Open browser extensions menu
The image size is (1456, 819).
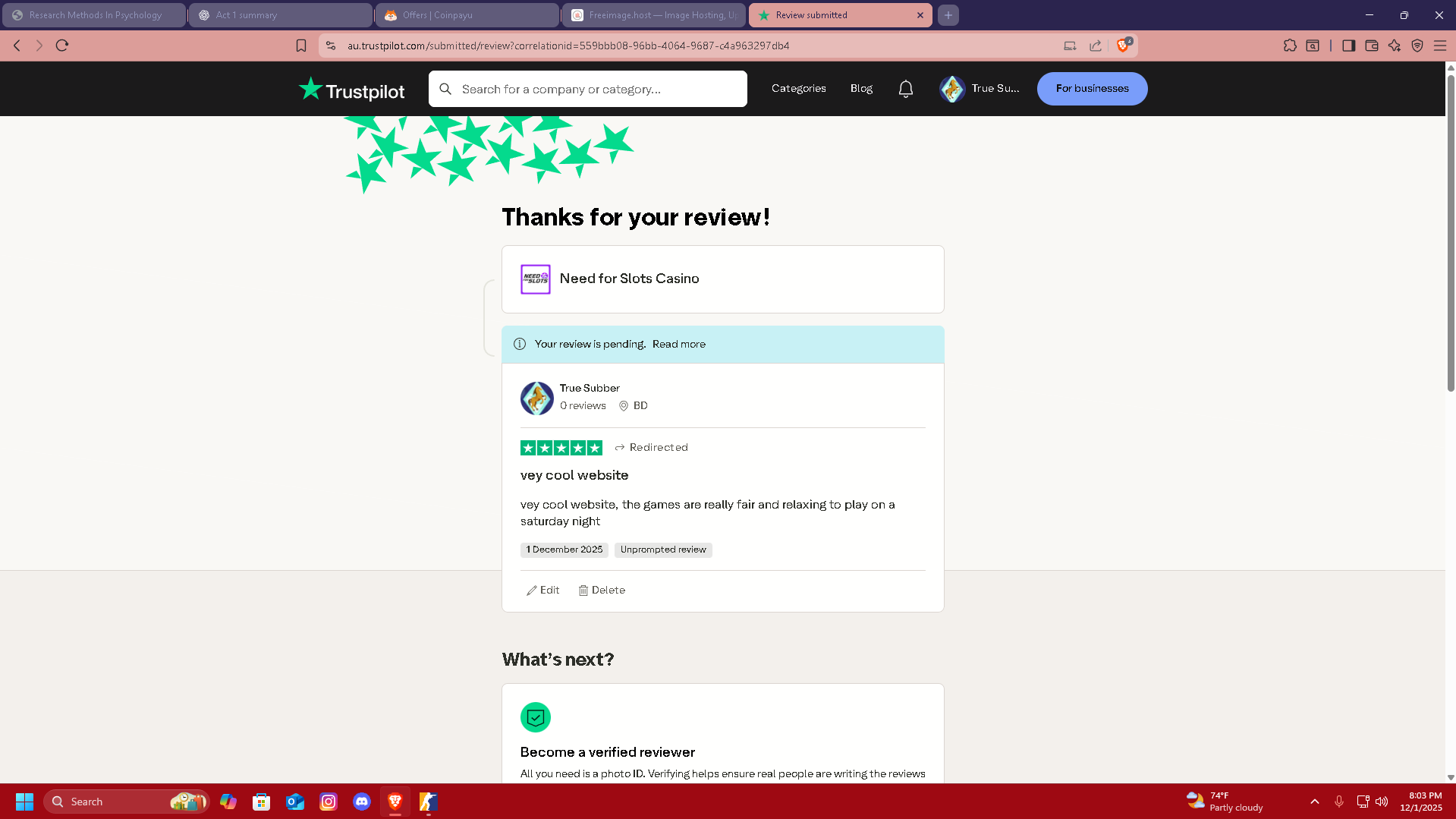(1290, 46)
